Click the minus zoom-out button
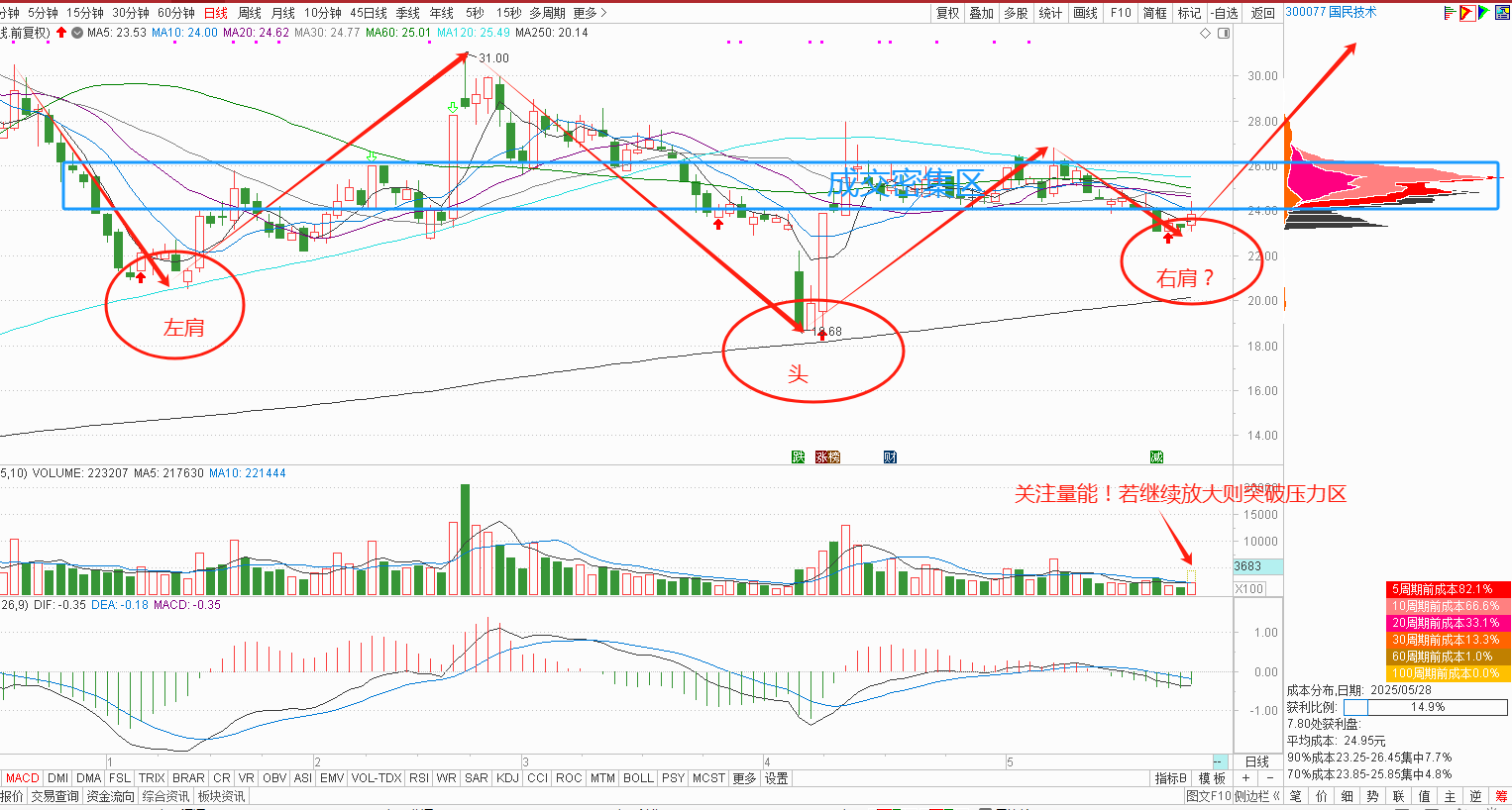 (1270, 779)
